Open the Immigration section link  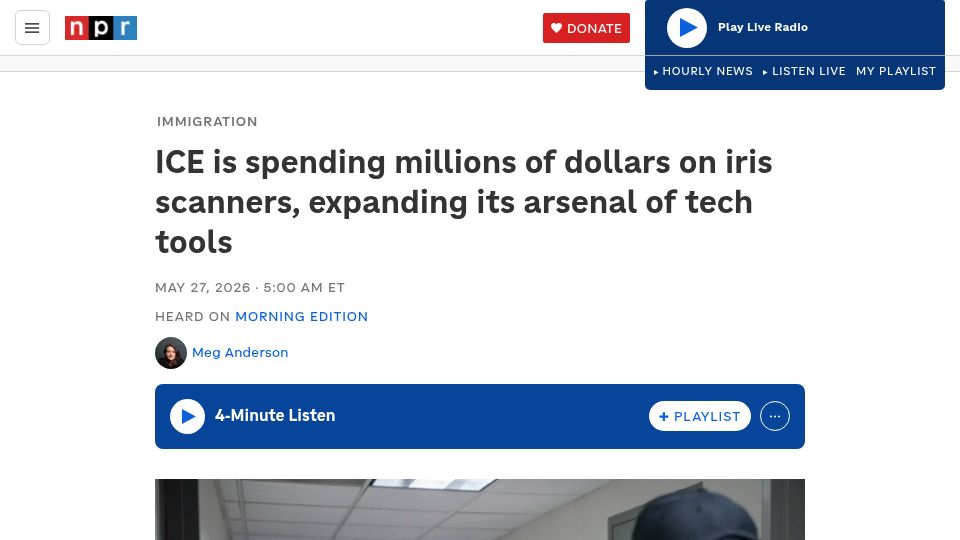207,121
